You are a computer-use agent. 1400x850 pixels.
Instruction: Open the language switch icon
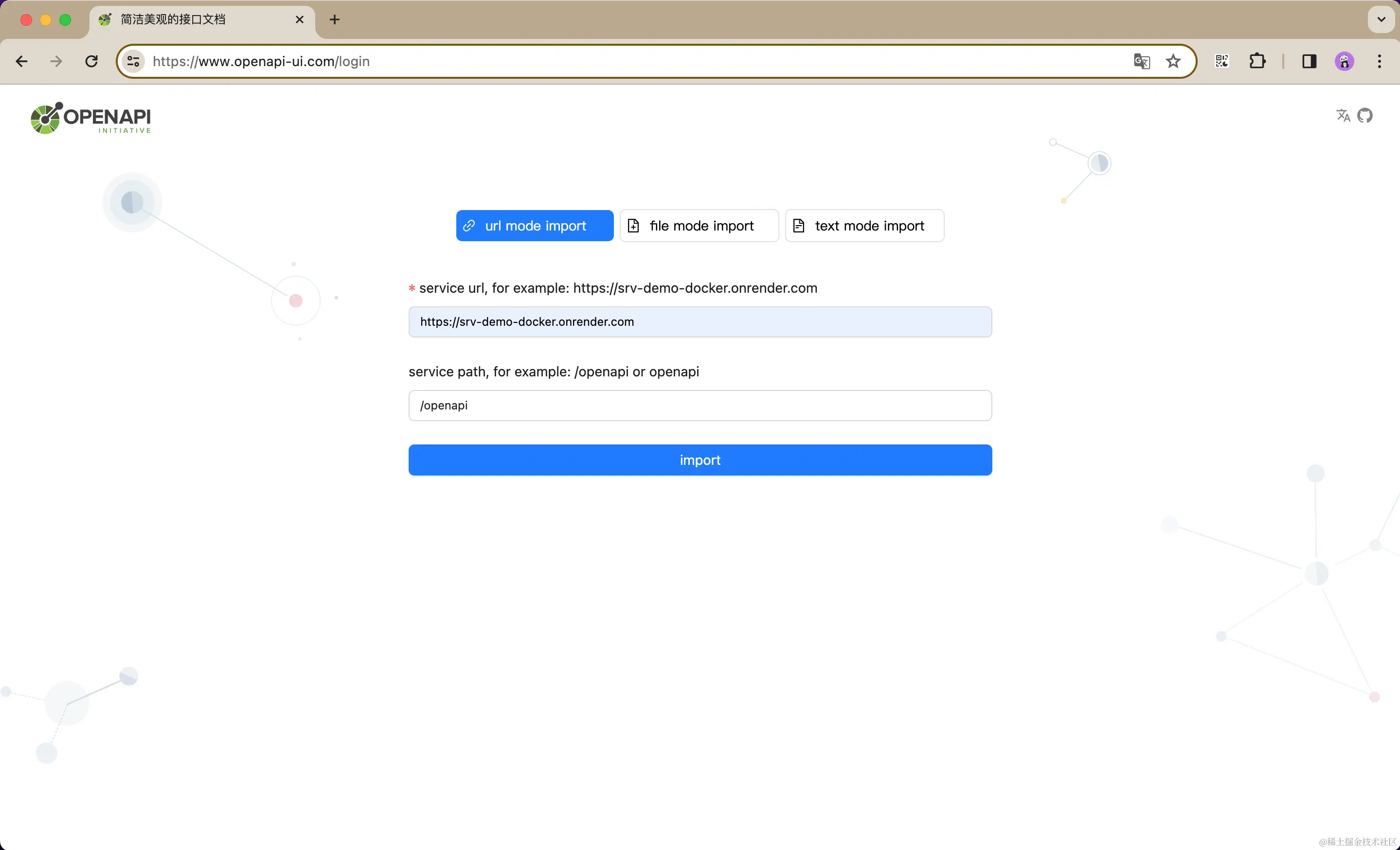1343,116
